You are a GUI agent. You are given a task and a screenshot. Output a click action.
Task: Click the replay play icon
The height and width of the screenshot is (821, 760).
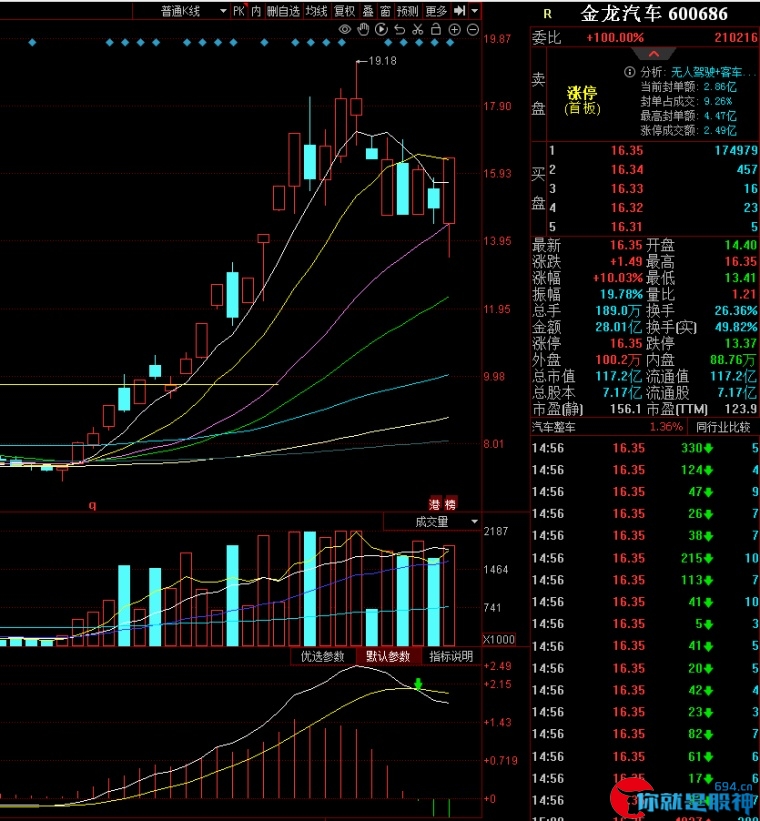(x=381, y=30)
